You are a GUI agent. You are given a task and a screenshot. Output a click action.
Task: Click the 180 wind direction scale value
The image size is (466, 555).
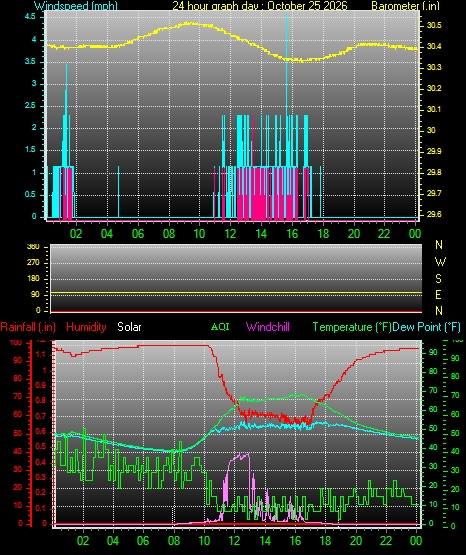tap(33, 279)
